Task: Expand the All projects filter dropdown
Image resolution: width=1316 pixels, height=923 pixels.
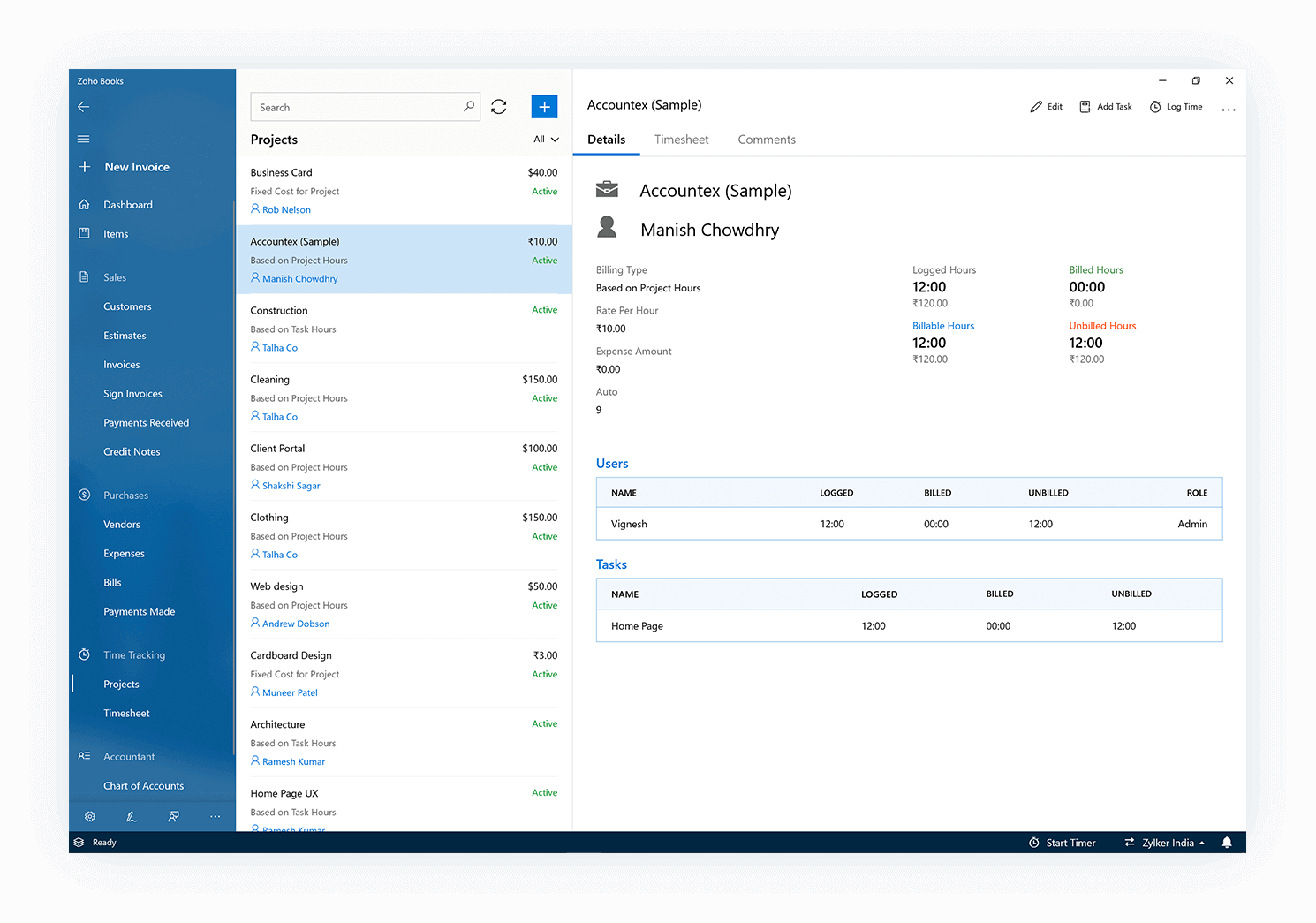Action: [546, 140]
